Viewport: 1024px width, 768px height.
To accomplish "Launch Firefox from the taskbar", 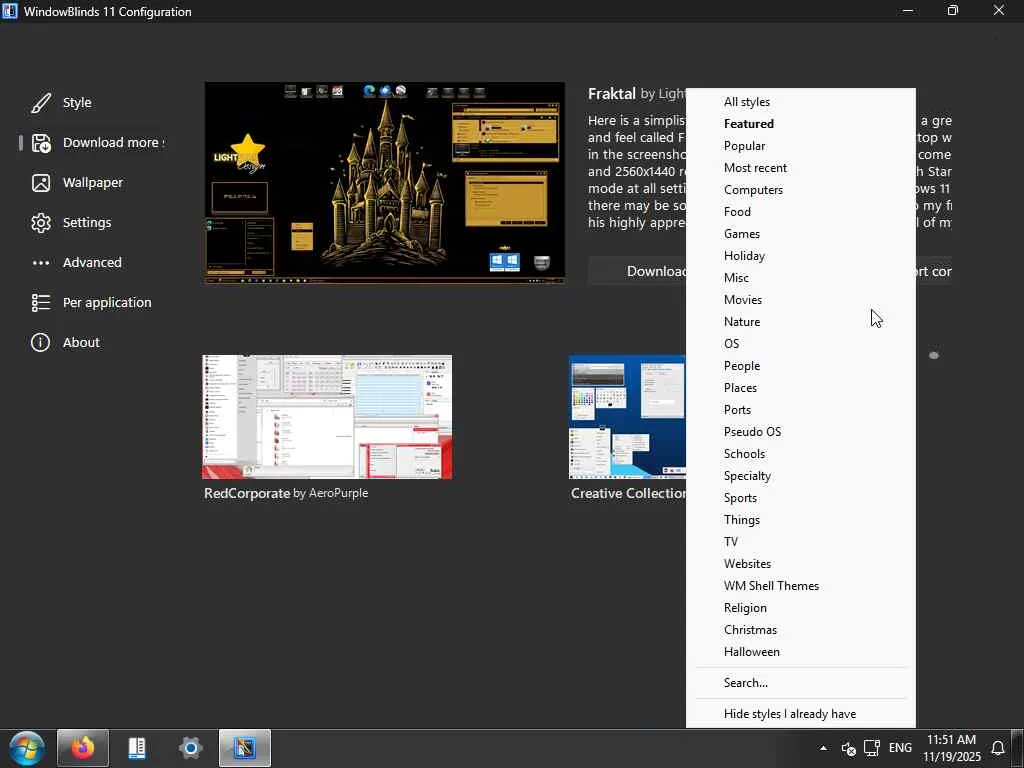I will 83,748.
